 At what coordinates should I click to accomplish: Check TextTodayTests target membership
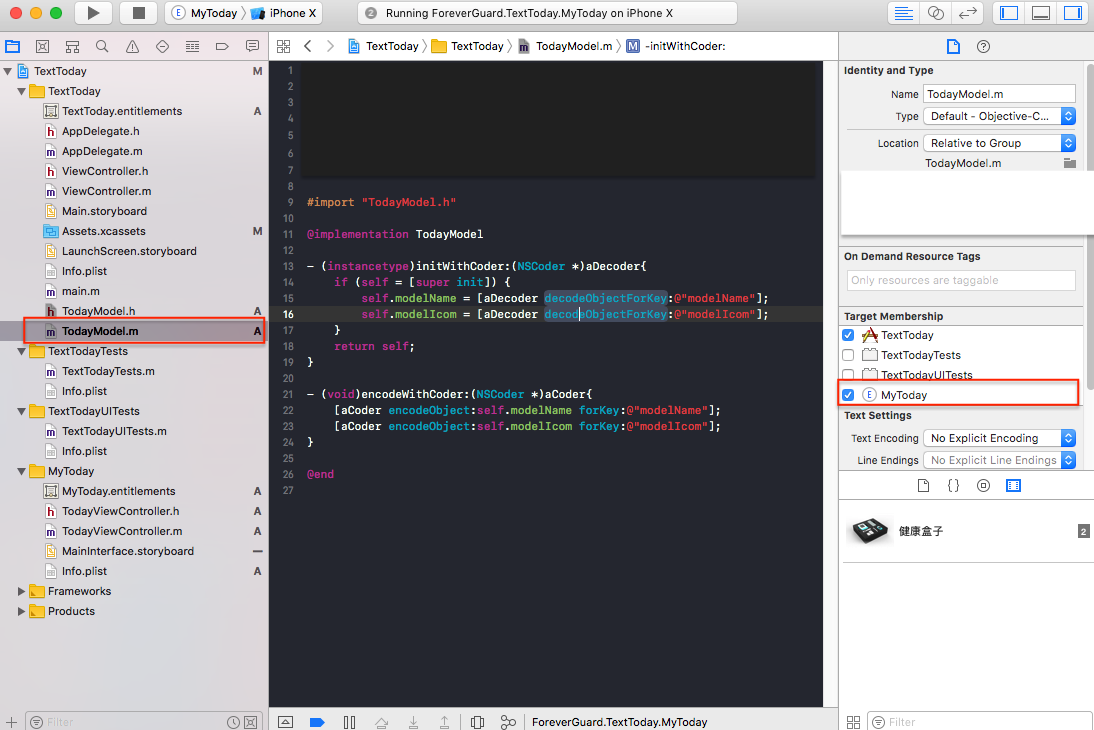848,355
